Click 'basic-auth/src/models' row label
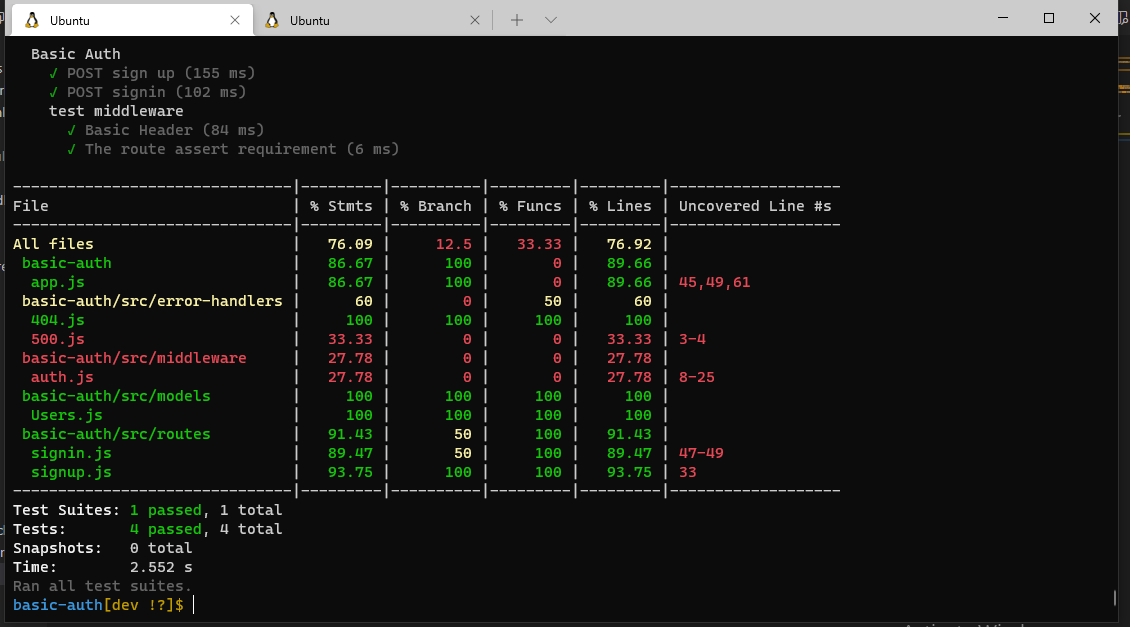The height and width of the screenshot is (627, 1130). click(x=116, y=396)
